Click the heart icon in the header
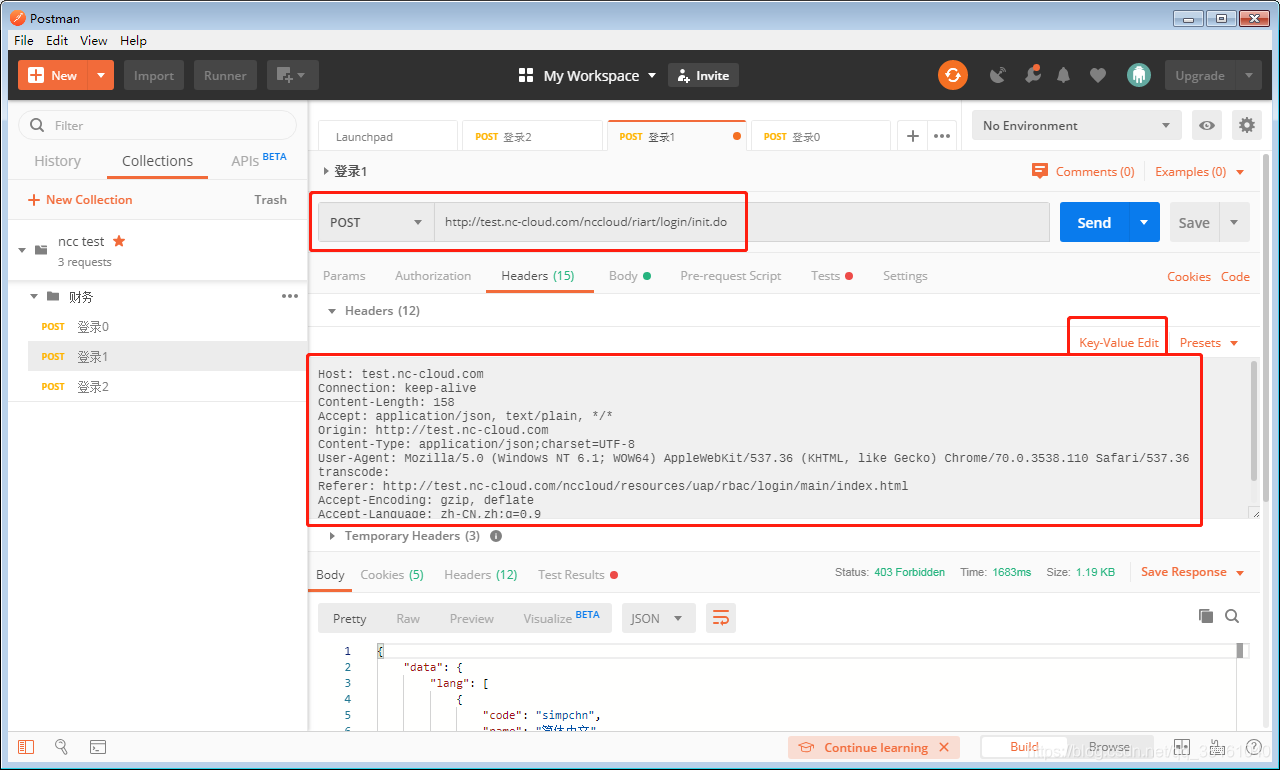The height and width of the screenshot is (770, 1280). pyautogui.click(x=1098, y=75)
